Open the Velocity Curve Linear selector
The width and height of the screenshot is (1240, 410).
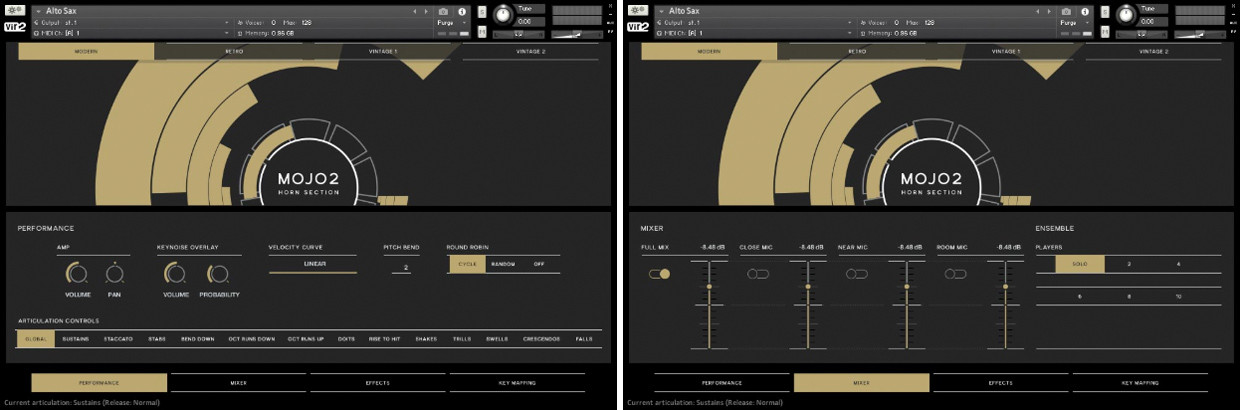(313, 264)
